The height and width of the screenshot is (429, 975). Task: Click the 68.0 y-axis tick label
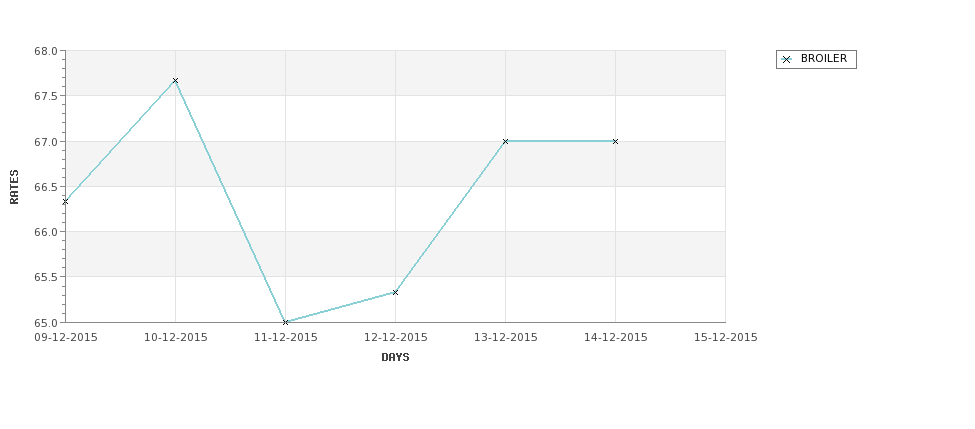point(46,51)
